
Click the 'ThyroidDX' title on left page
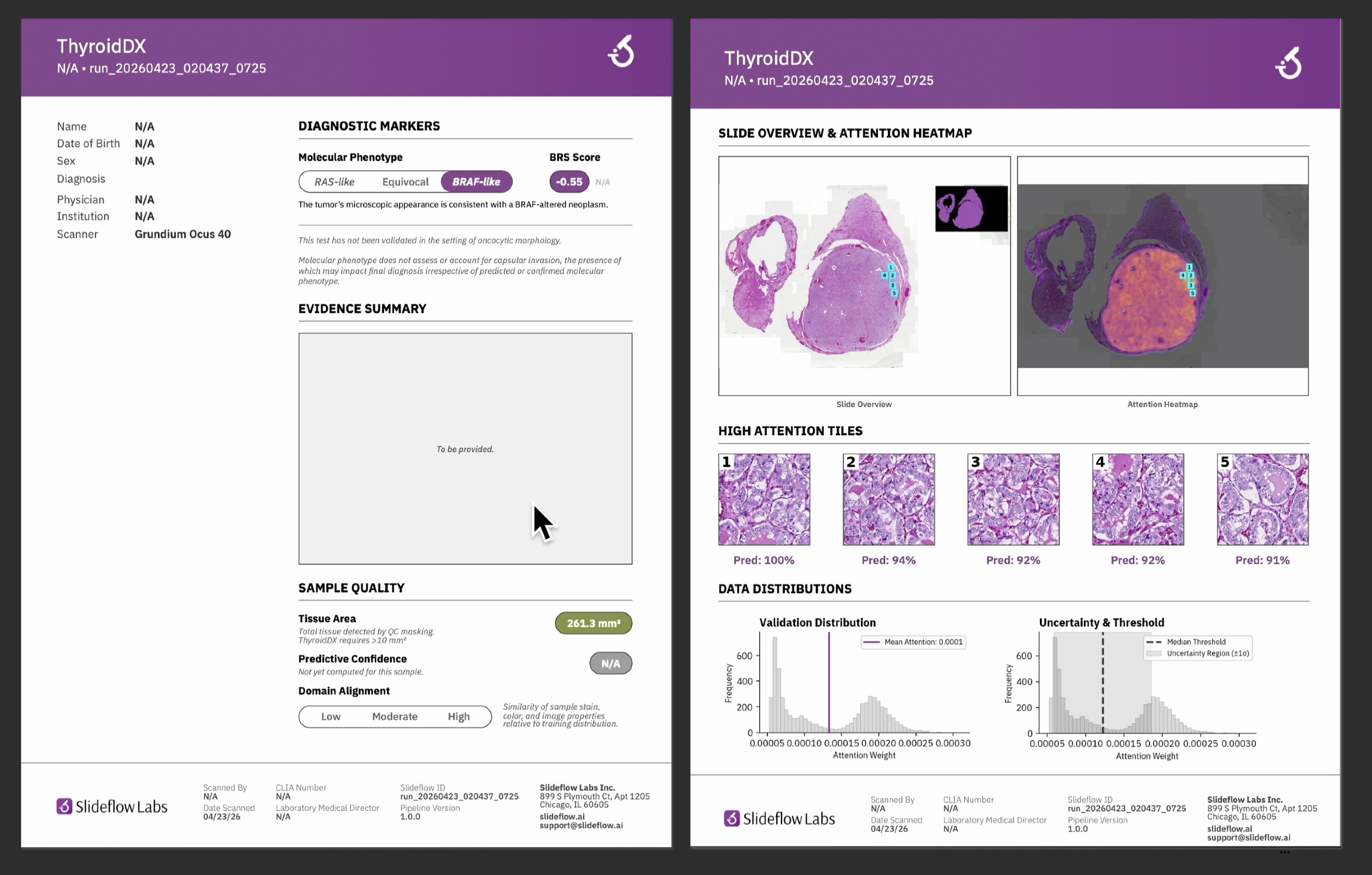click(101, 46)
